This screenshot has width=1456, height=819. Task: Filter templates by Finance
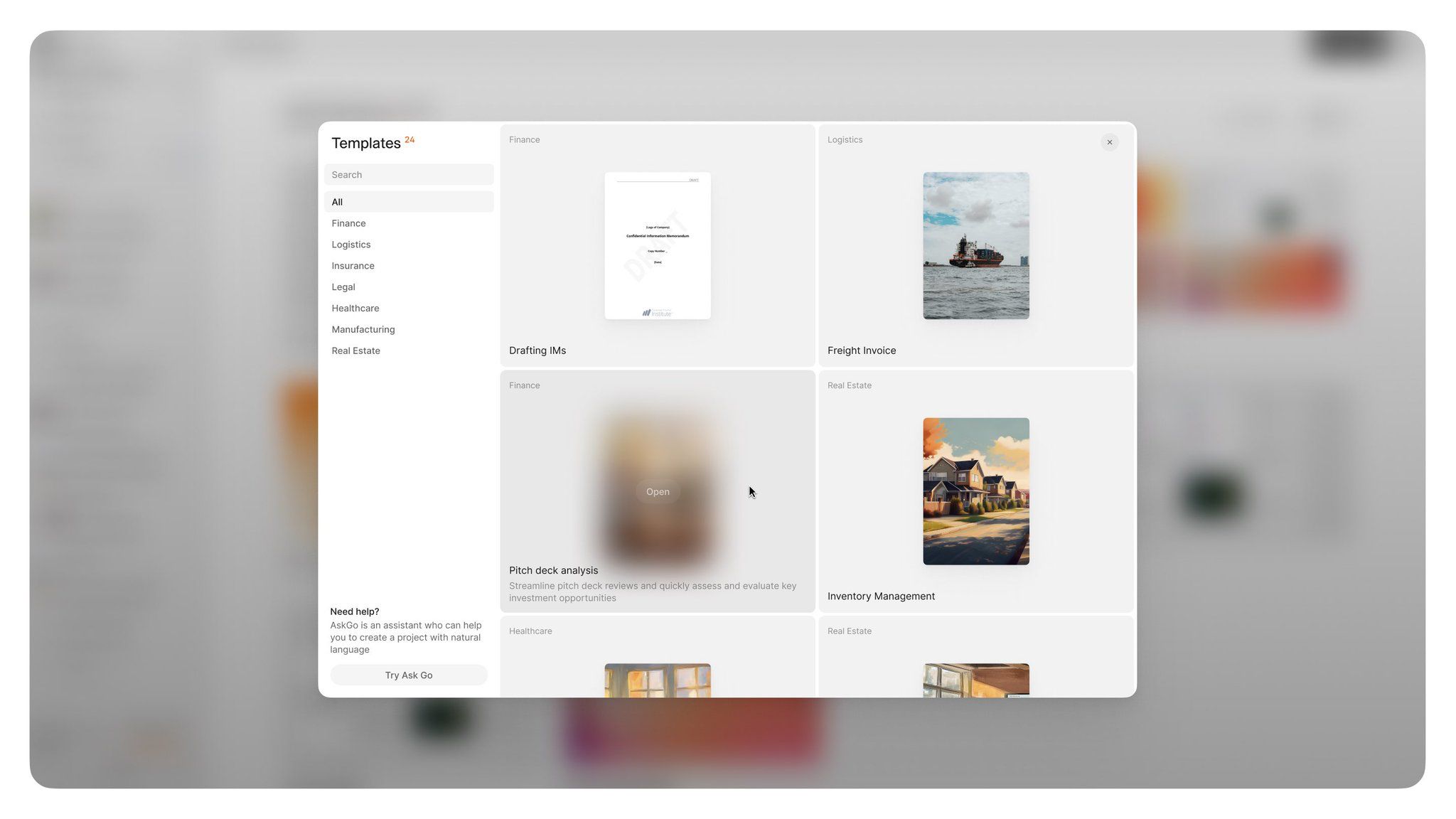348,223
